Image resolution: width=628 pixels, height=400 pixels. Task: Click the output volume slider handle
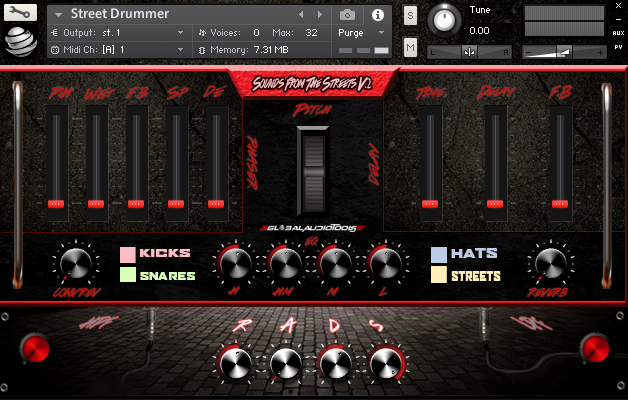click(x=564, y=52)
